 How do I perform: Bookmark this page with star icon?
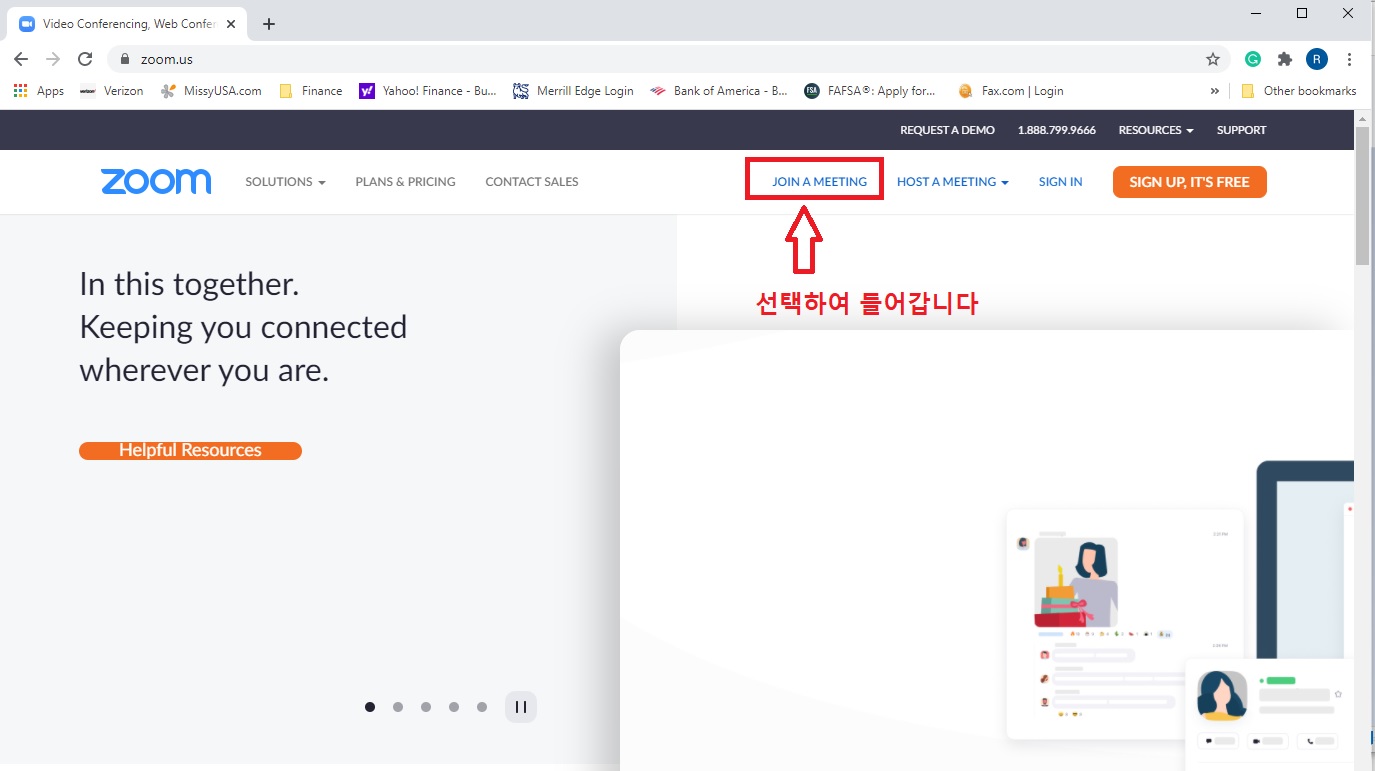[1213, 59]
